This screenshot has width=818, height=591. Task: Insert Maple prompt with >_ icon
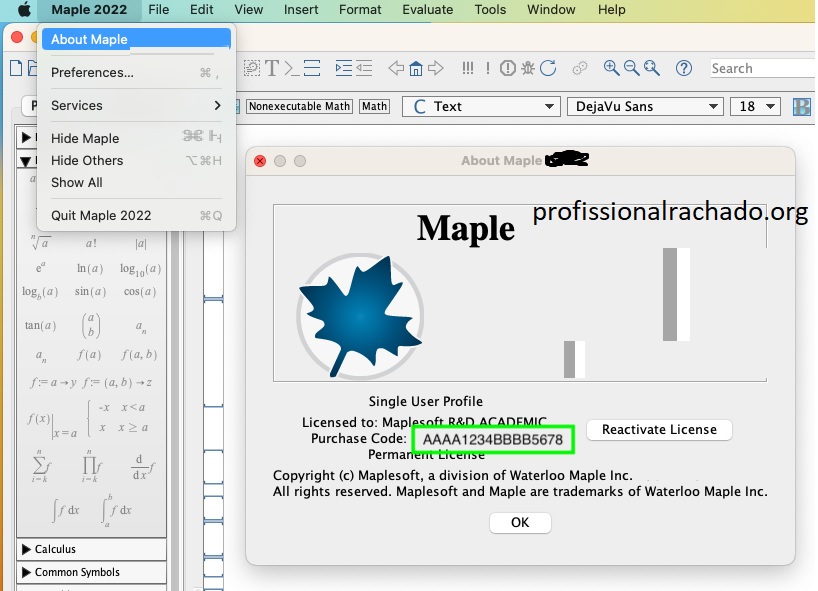(292, 68)
